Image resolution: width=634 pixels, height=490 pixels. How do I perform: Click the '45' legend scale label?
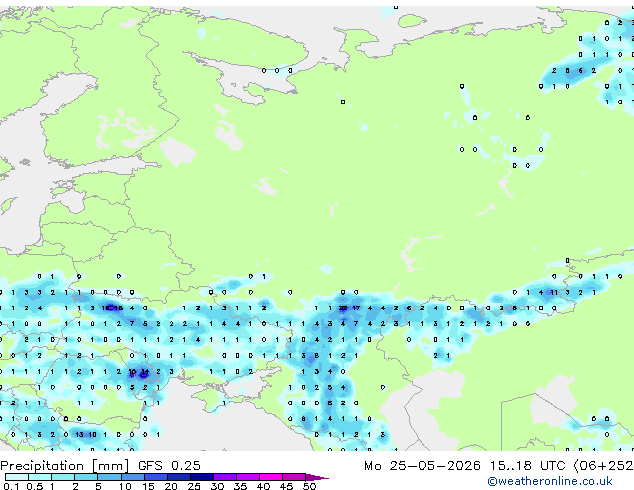(286, 486)
